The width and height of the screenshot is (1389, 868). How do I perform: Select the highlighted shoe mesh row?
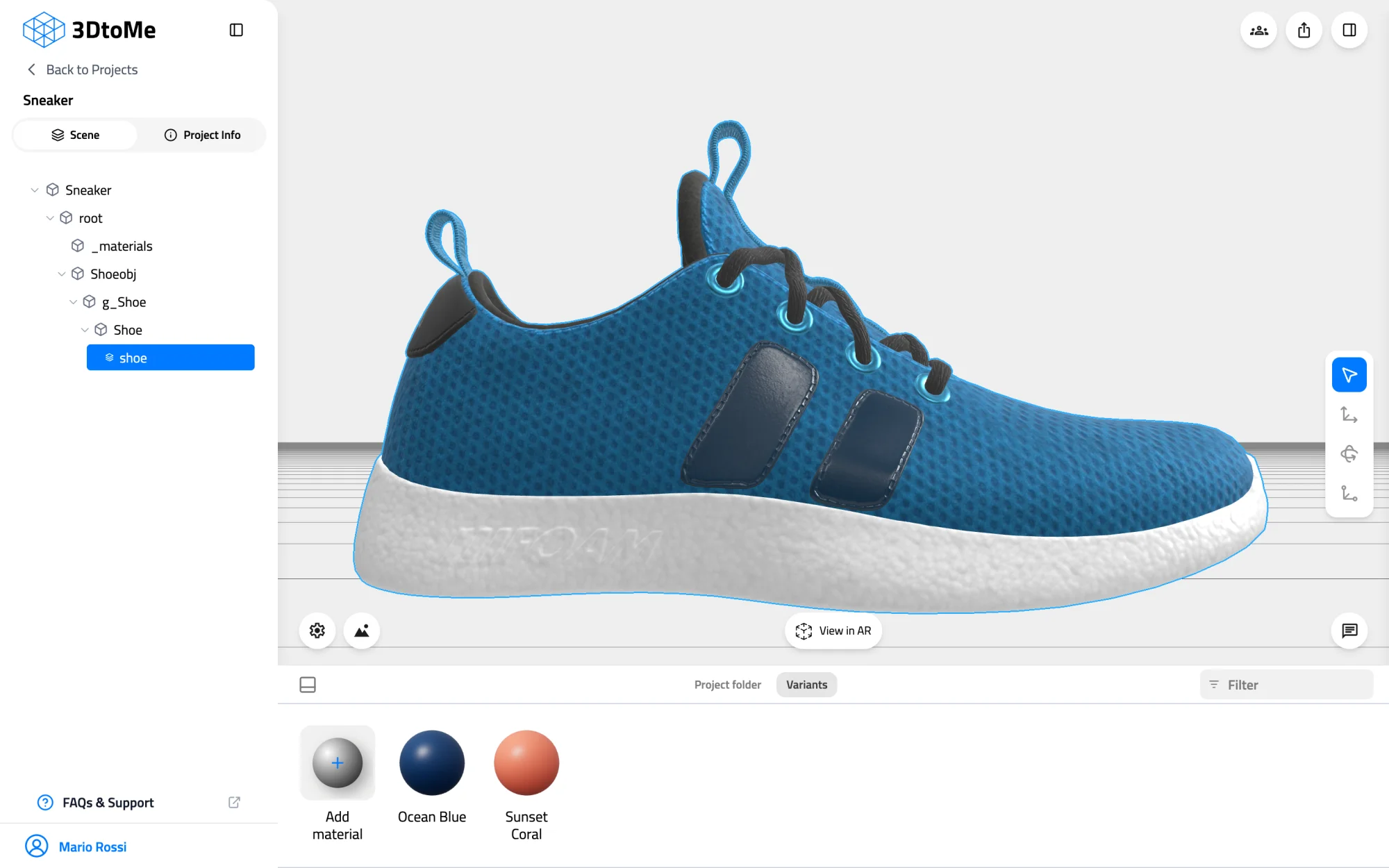click(171, 358)
